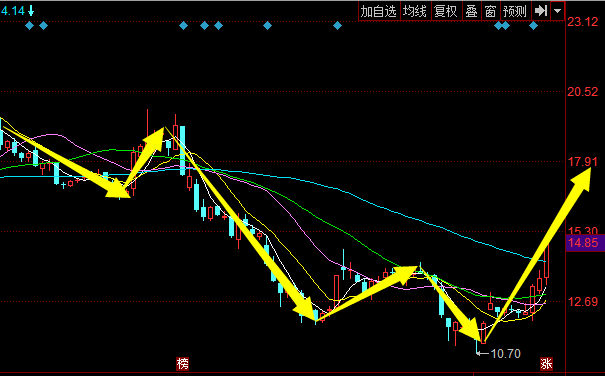Toggle the 叠 overlay option
This screenshot has width=605, height=376.
pos(471,11)
